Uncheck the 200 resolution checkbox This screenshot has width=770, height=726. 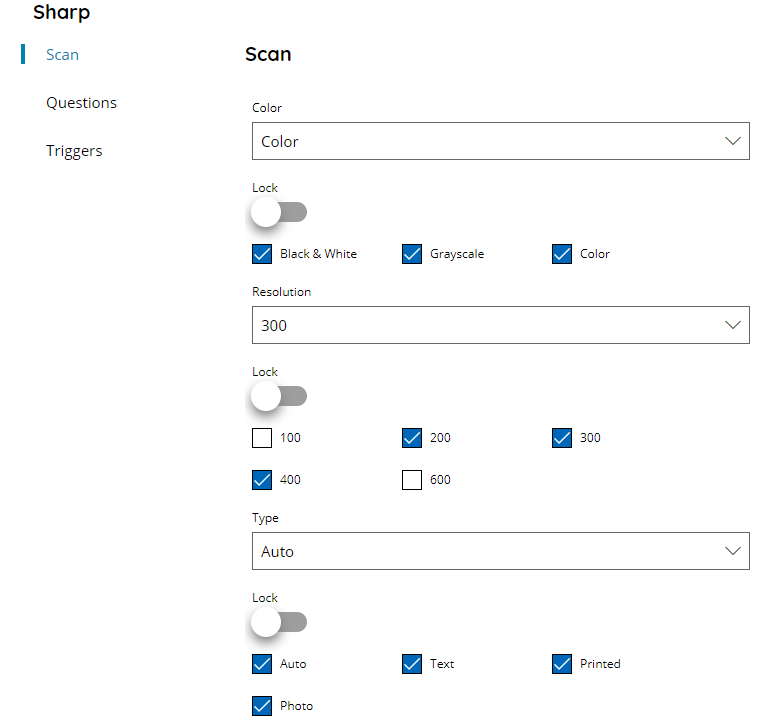pos(412,438)
